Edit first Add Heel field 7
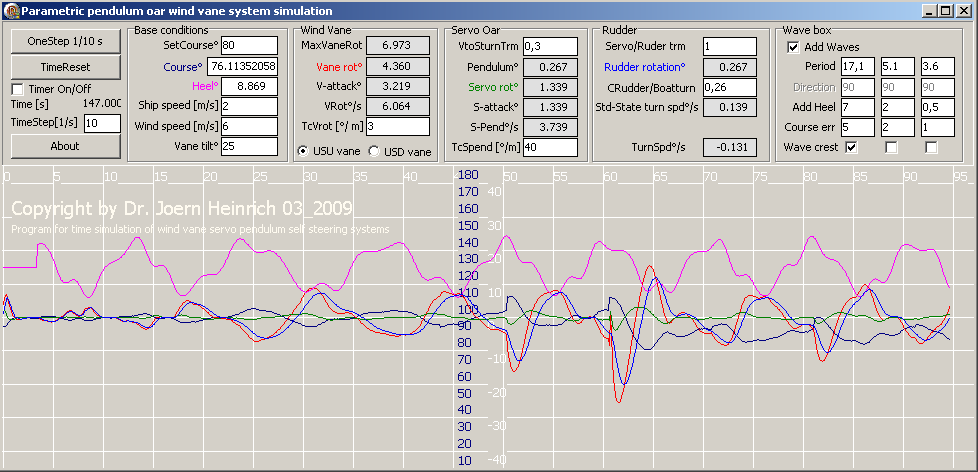This screenshot has width=978, height=472. 858,107
